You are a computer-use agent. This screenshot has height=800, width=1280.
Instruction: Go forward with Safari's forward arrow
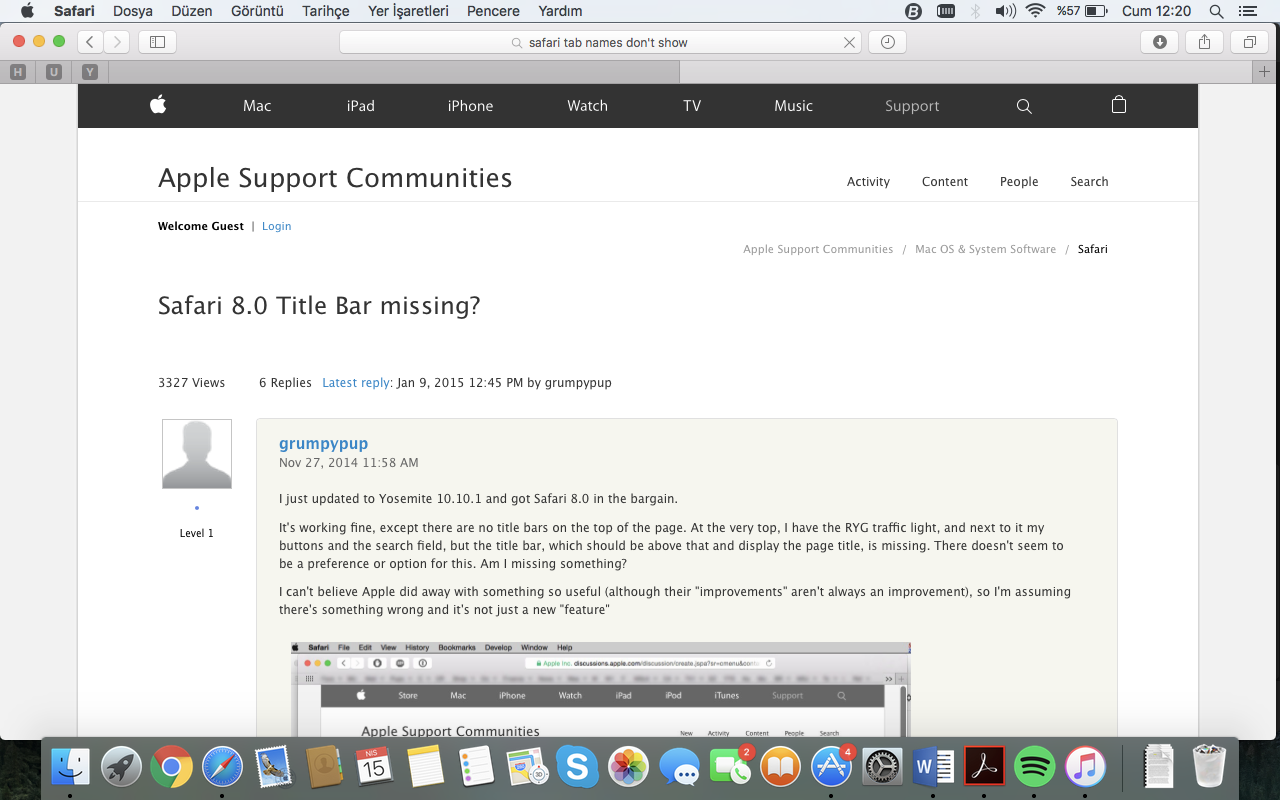pos(117,42)
